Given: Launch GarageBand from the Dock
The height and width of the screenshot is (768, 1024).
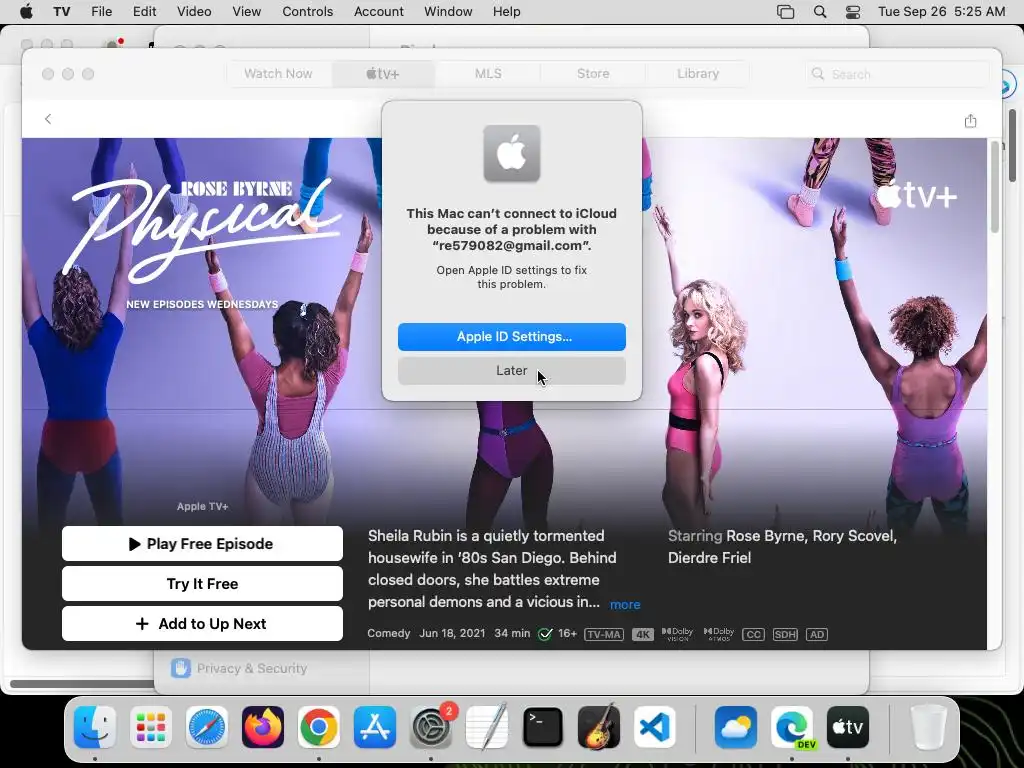Looking at the screenshot, I should [x=599, y=727].
